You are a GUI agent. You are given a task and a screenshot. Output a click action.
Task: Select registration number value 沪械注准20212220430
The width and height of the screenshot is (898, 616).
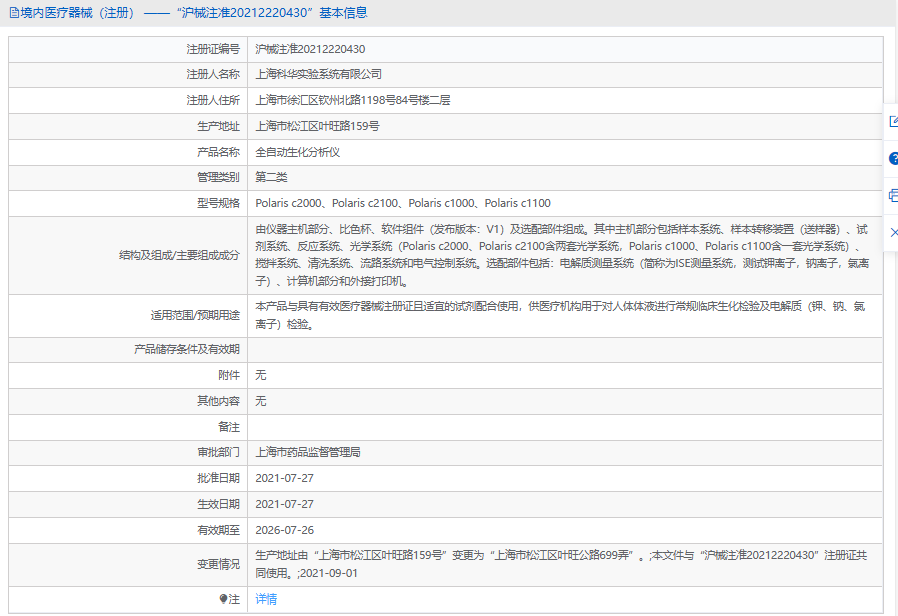click(x=310, y=49)
